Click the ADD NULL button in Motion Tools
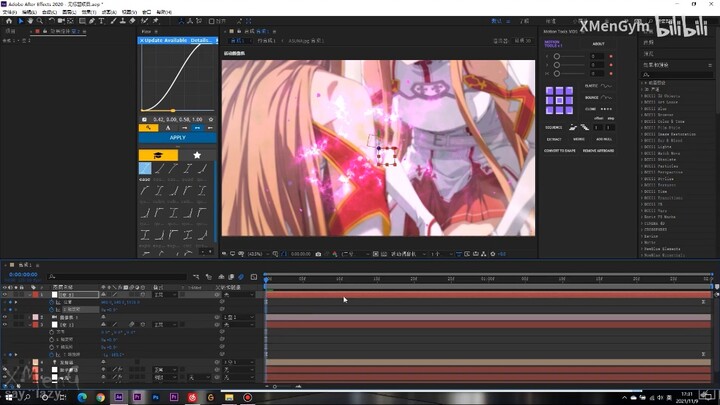 coord(604,139)
